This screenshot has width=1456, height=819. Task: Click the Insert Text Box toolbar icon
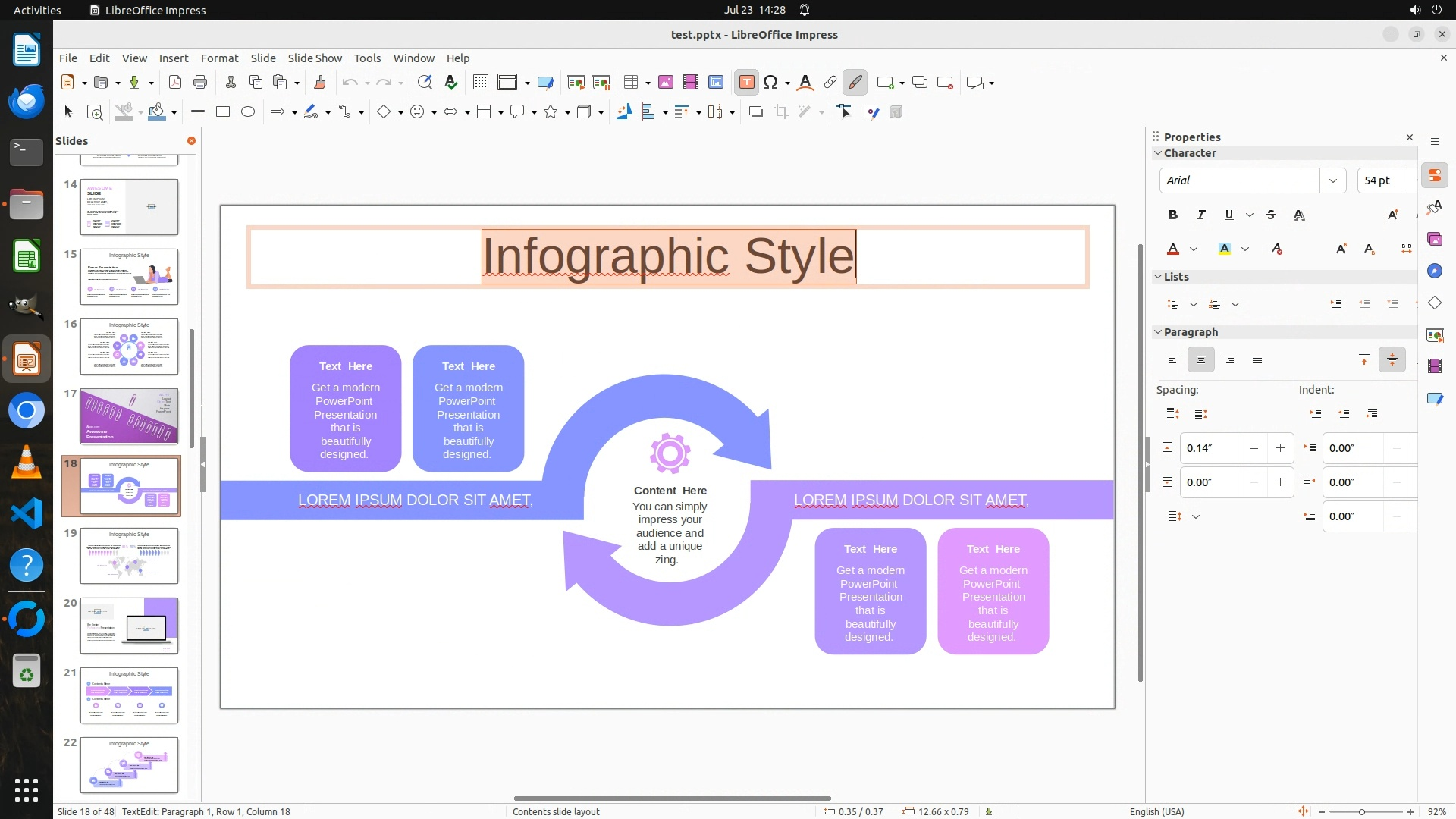coord(746,83)
